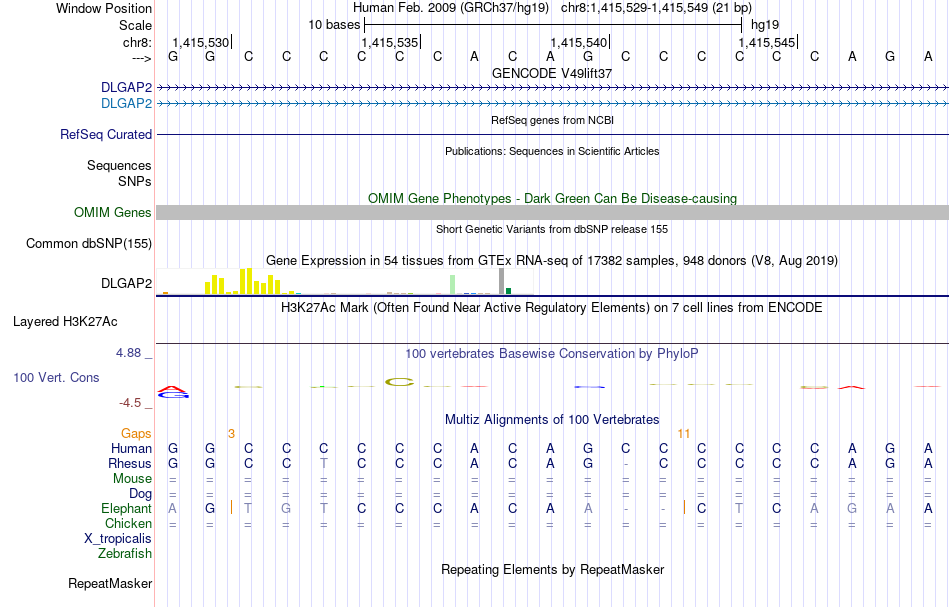The height and width of the screenshot is (607, 950).
Task: Click the H3K27Ac Mark track title
Action: click(x=552, y=308)
